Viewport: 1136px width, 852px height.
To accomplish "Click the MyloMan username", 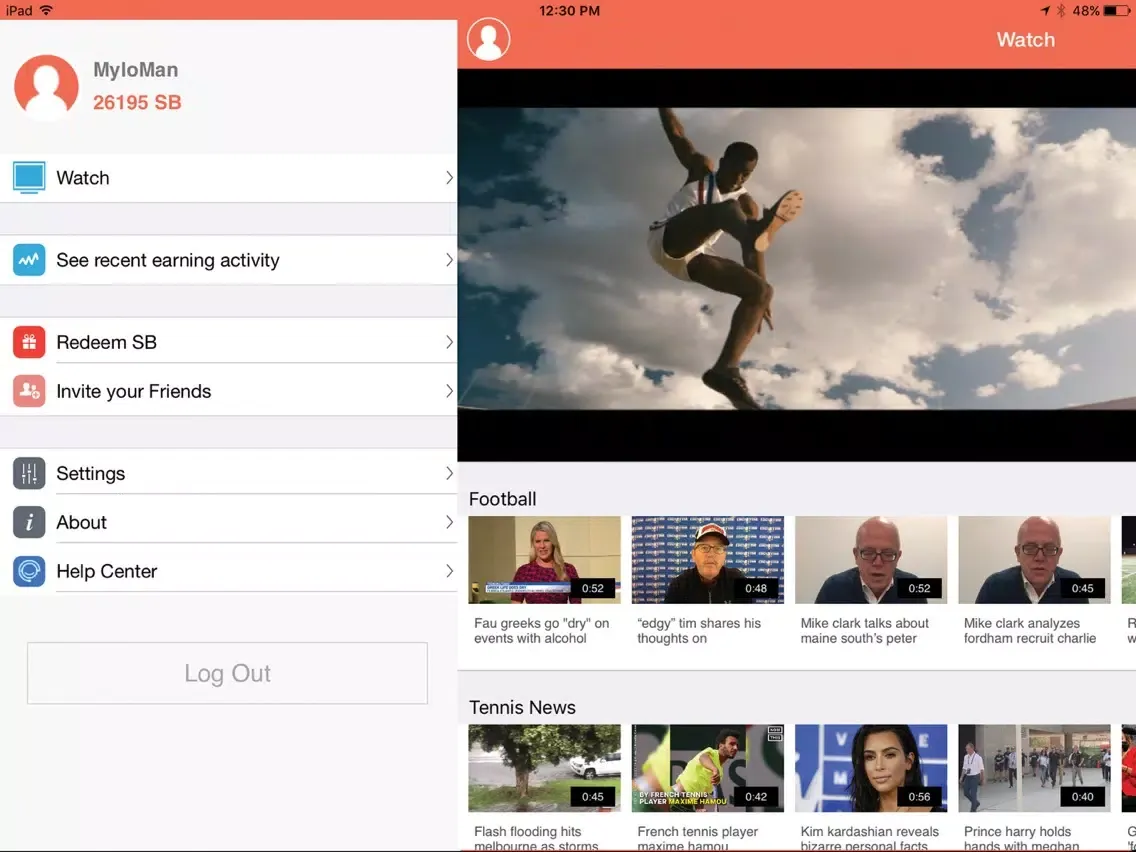I will [x=135, y=70].
